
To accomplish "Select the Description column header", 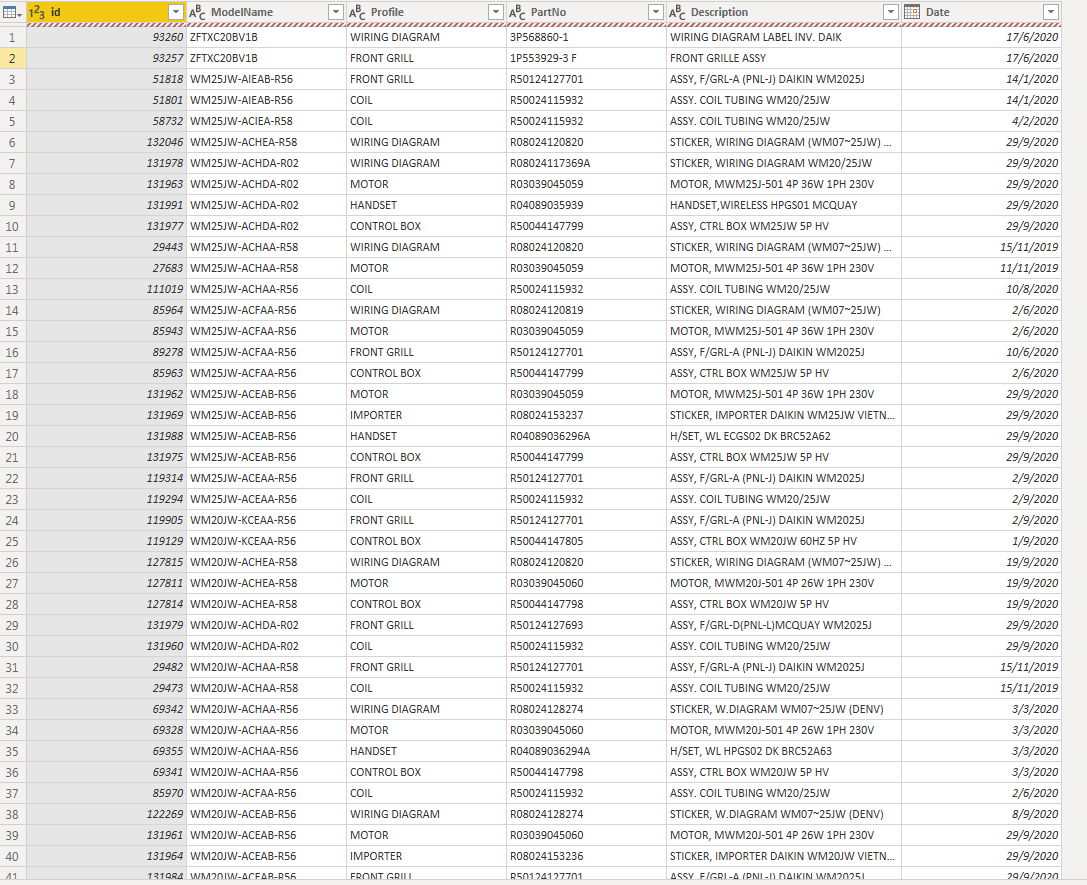I will (x=784, y=12).
